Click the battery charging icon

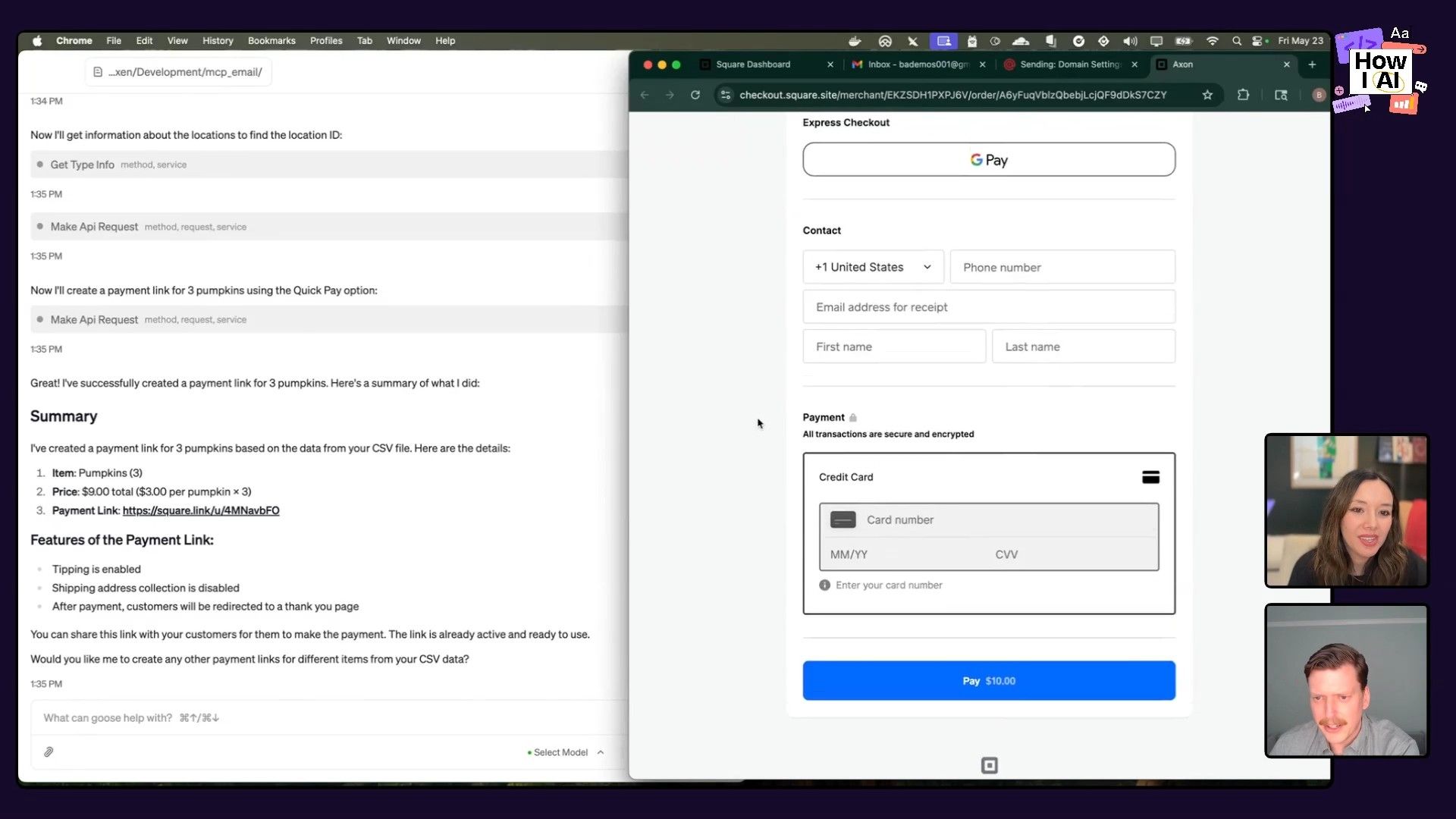click(x=1183, y=41)
